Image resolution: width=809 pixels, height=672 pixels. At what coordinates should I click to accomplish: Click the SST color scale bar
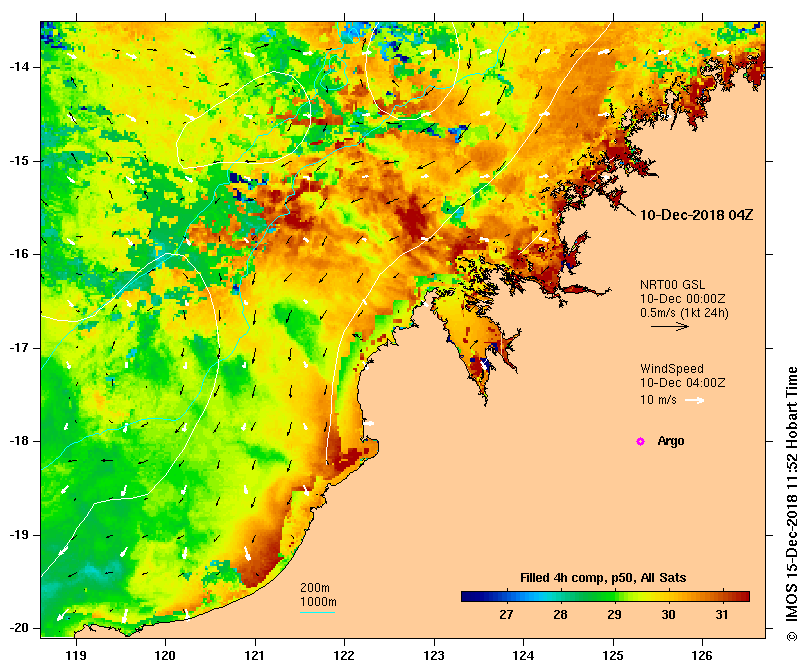click(x=605, y=597)
